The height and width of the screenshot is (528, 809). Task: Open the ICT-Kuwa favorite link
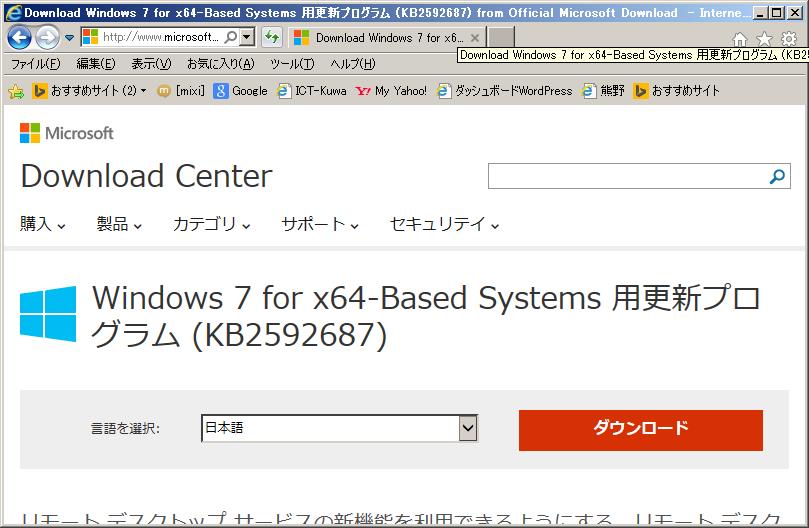click(312, 91)
